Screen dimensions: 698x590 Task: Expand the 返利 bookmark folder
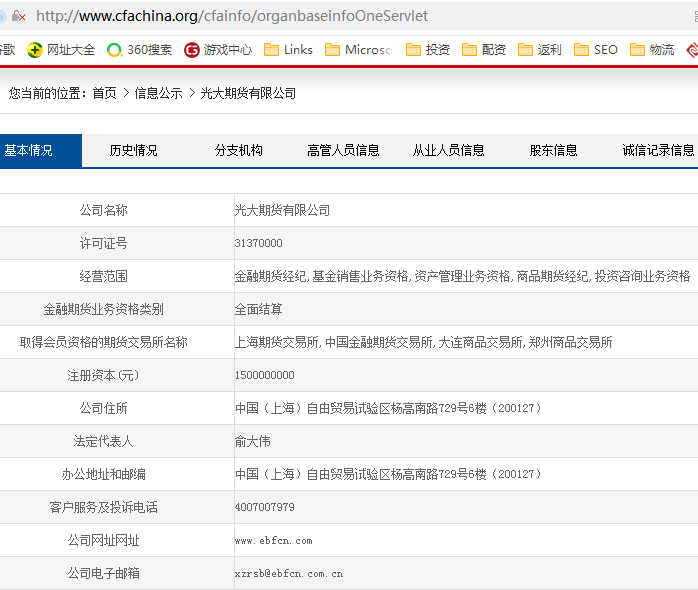click(x=540, y=49)
